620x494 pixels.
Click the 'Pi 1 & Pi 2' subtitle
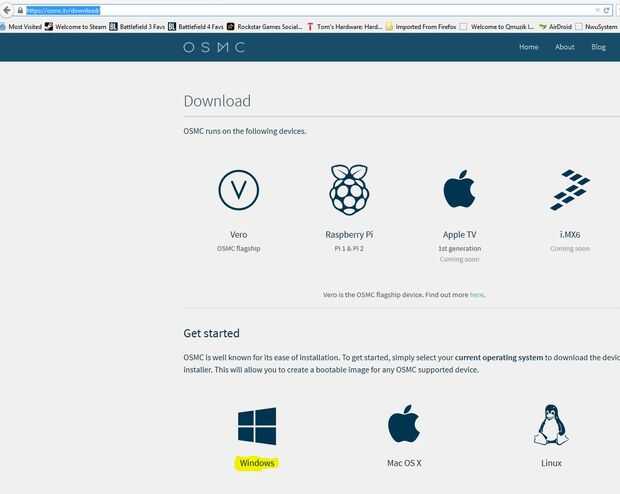pyautogui.click(x=349, y=248)
